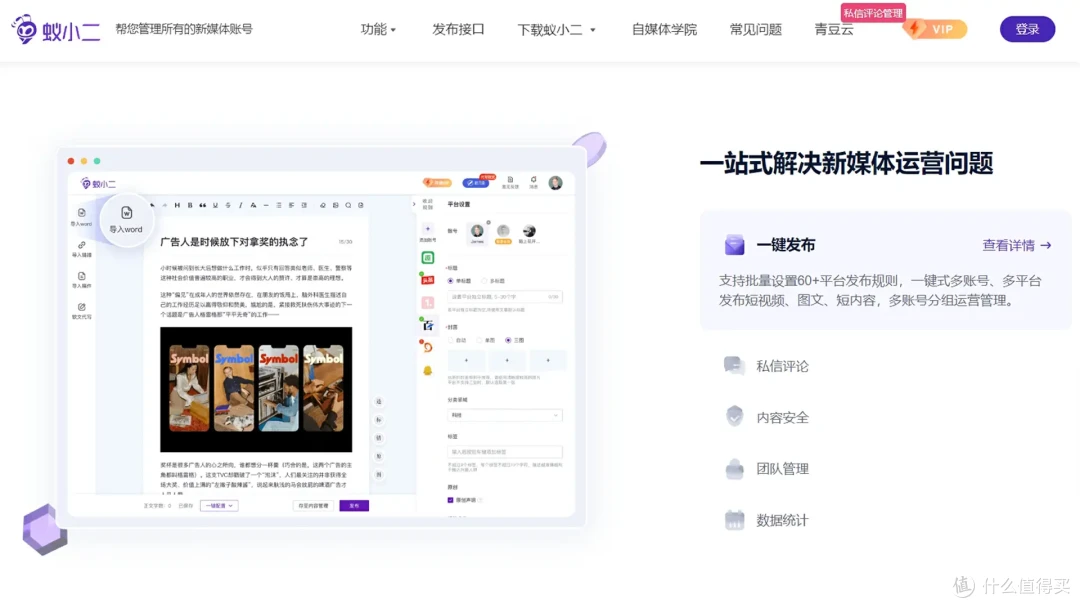Click the first cover upload plus slot
This screenshot has height=608, width=1080.
(466, 360)
